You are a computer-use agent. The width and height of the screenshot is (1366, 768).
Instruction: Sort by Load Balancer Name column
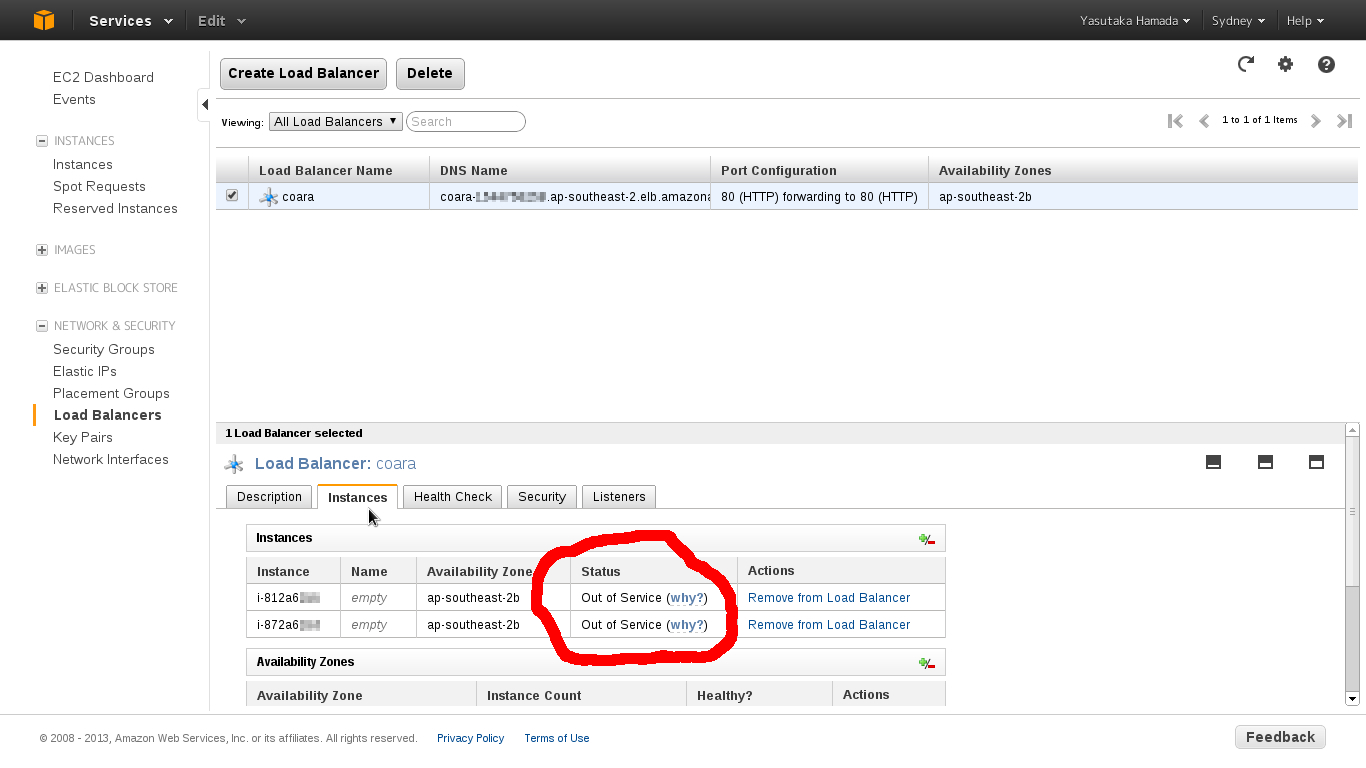click(x=339, y=170)
